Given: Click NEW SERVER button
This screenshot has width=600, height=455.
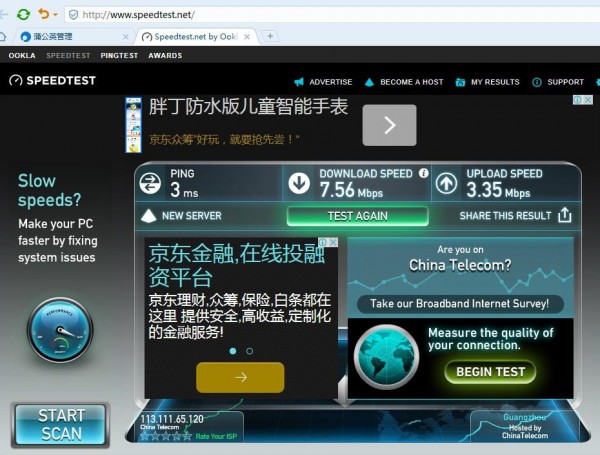Looking at the screenshot, I should tap(181, 216).
